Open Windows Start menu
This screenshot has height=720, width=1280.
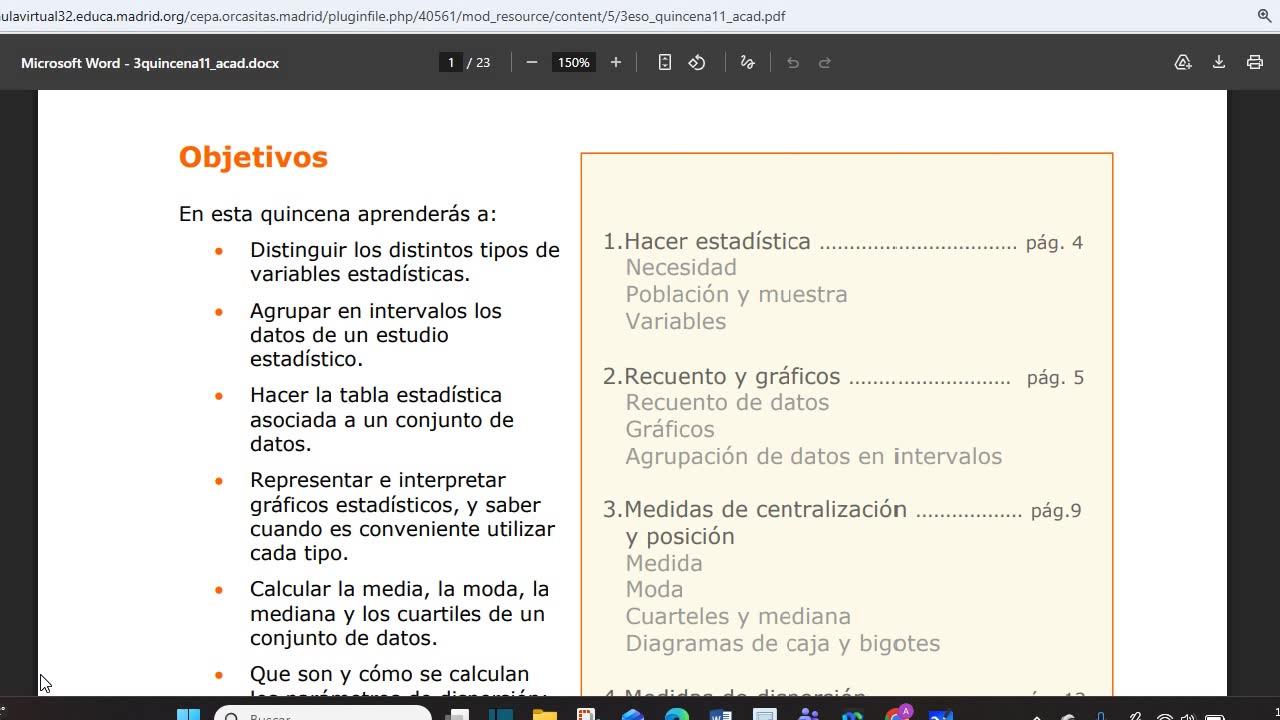(x=188, y=714)
